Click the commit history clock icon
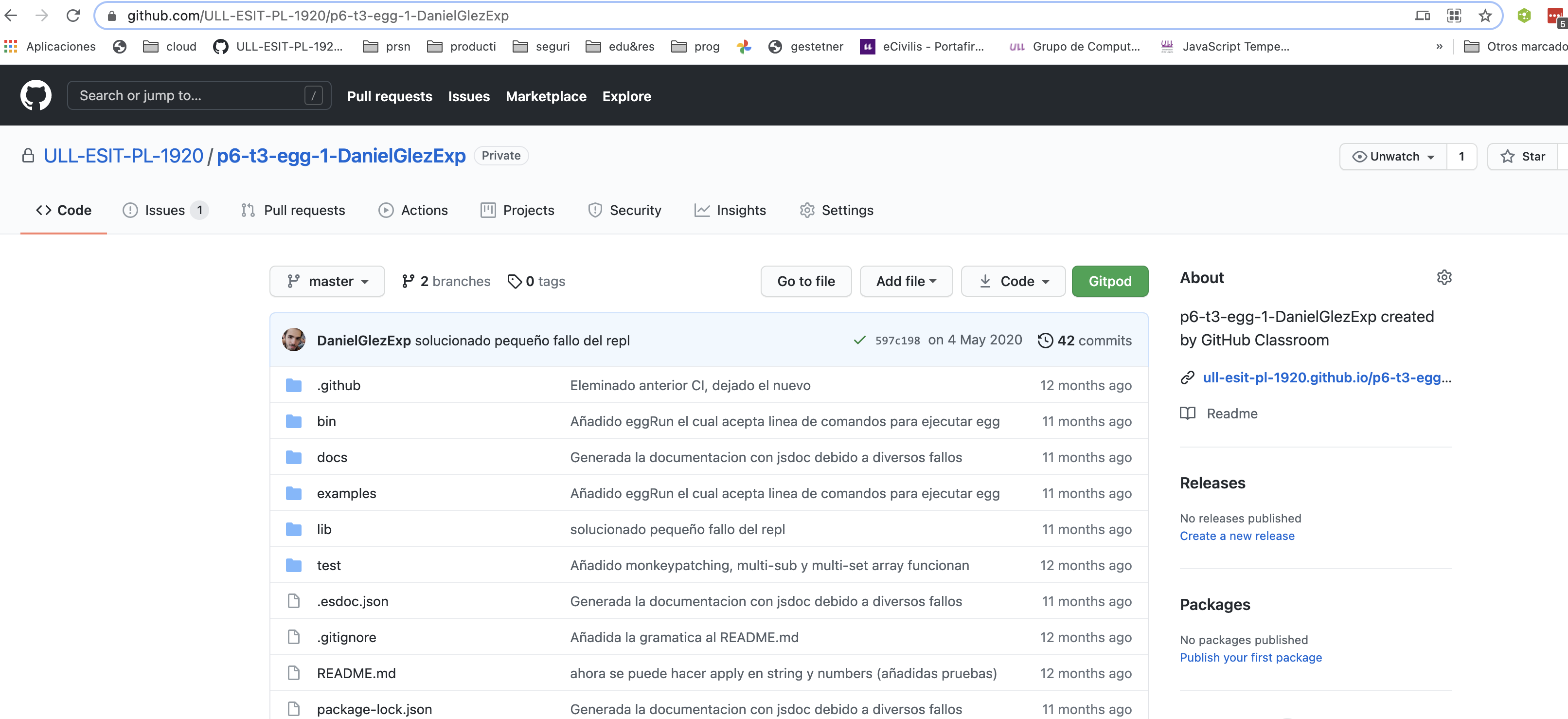The image size is (1568, 719). [x=1046, y=341]
